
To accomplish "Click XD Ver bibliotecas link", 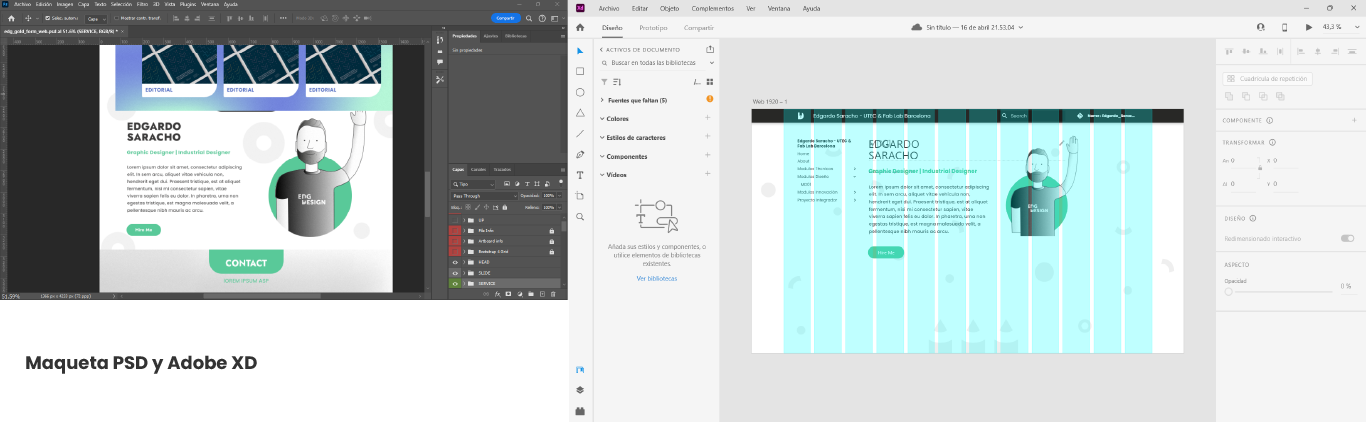I will (x=657, y=278).
